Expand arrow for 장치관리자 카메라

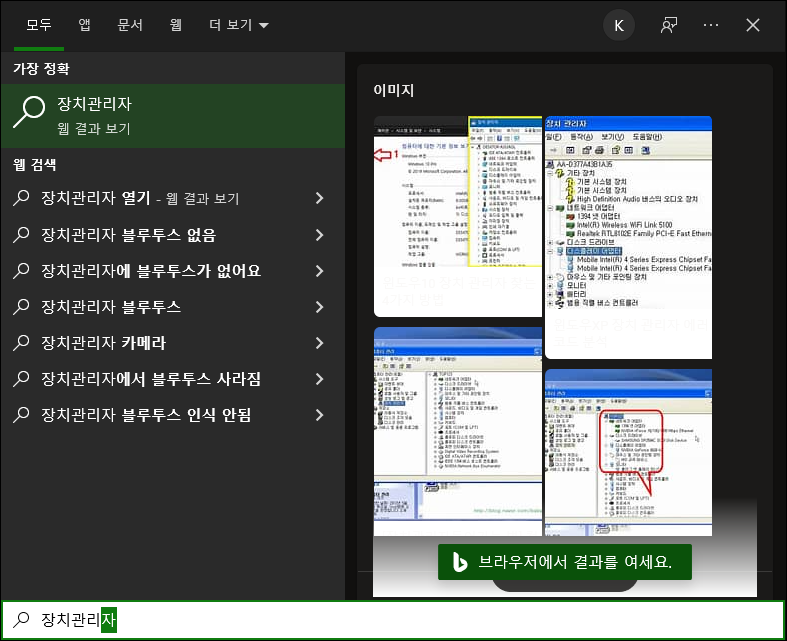320,343
